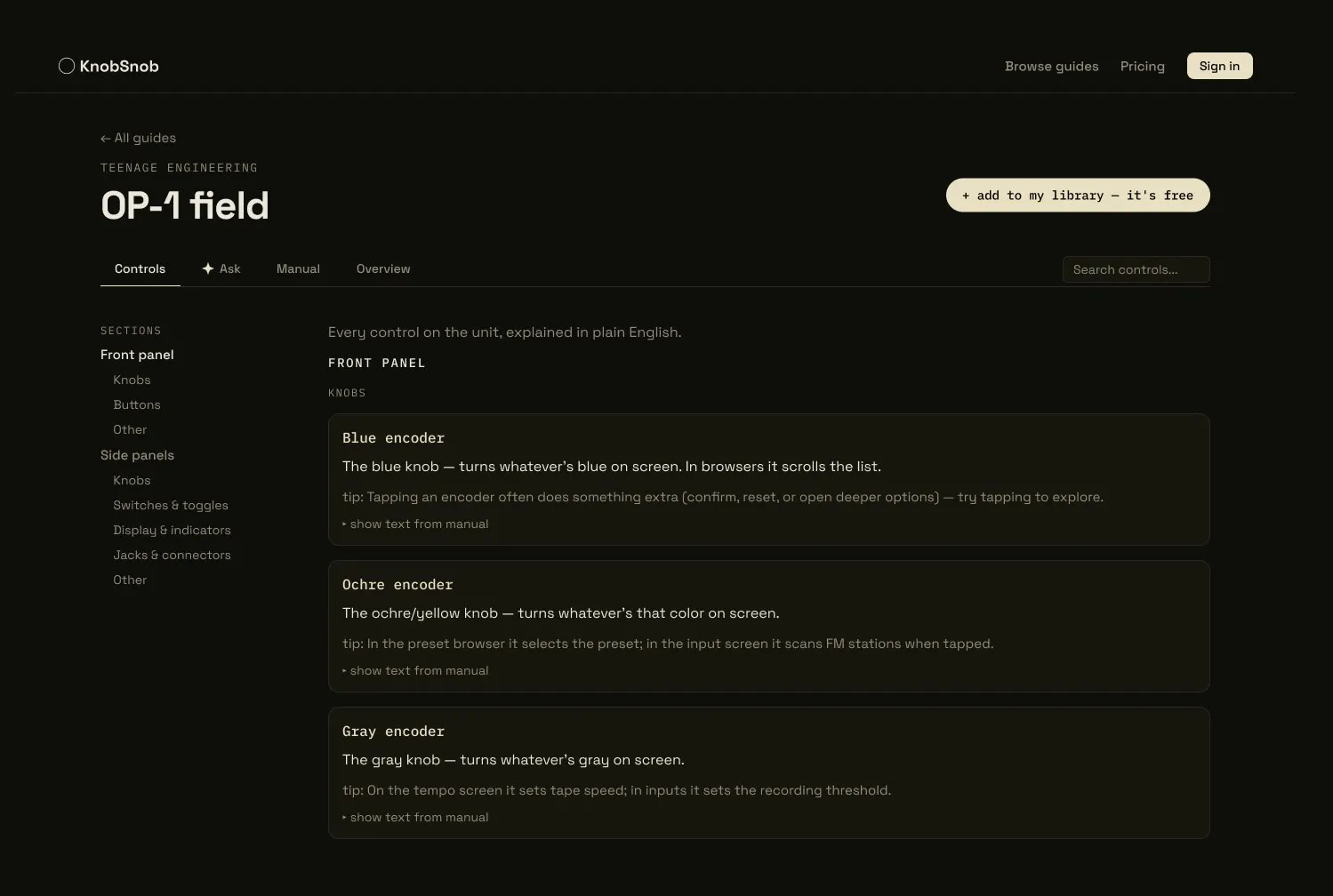This screenshot has width=1333, height=896.
Task: Click the OP-1 field page heading
Action: (185, 205)
